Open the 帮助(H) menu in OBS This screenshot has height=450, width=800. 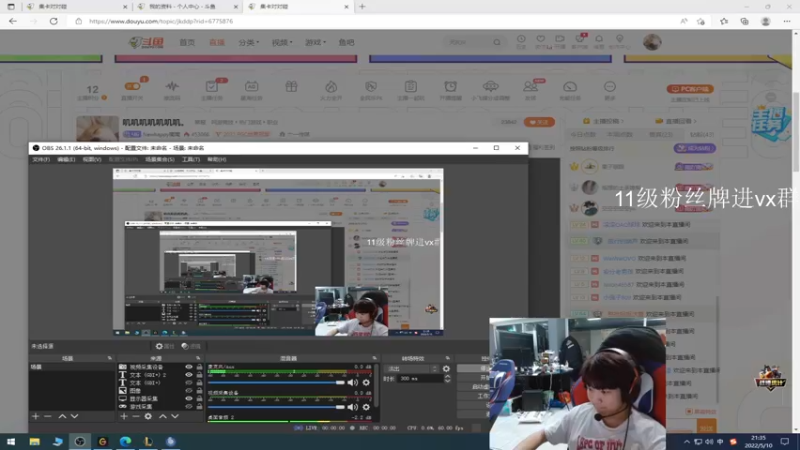pyautogui.click(x=216, y=160)
